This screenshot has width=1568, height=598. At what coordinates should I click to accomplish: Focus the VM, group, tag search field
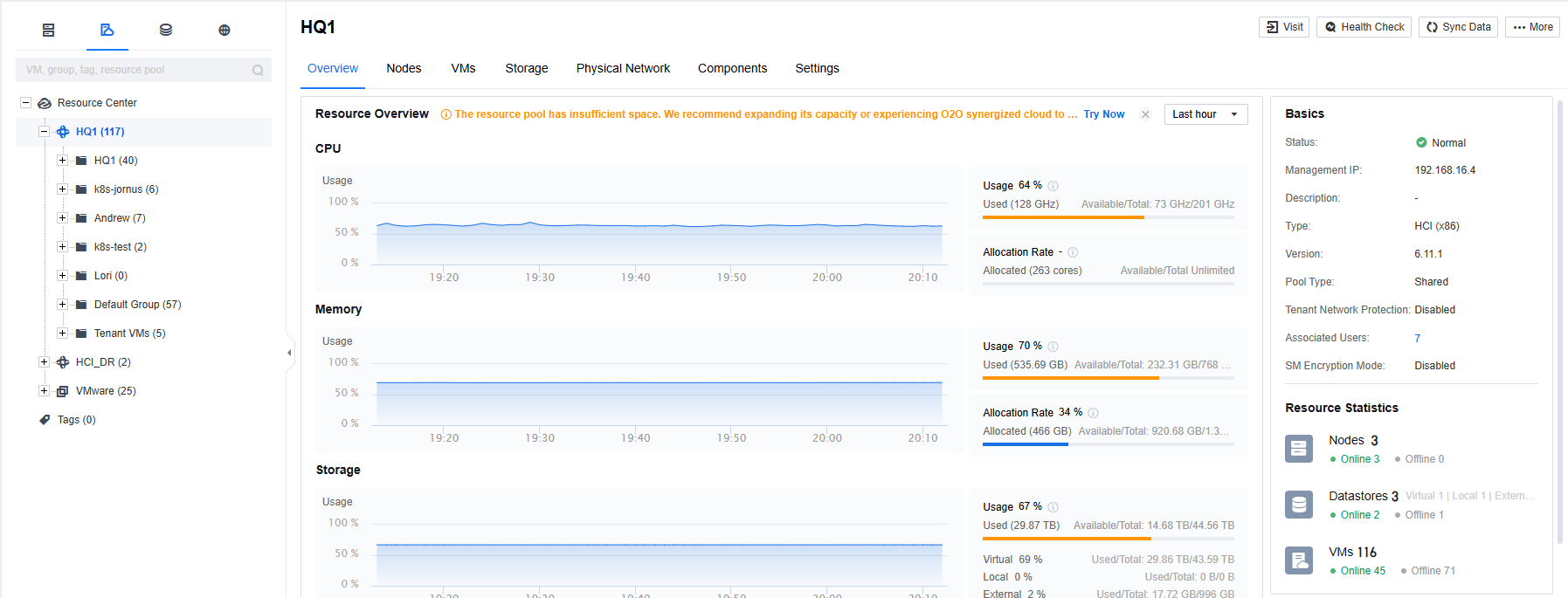[x=143, y=70]
